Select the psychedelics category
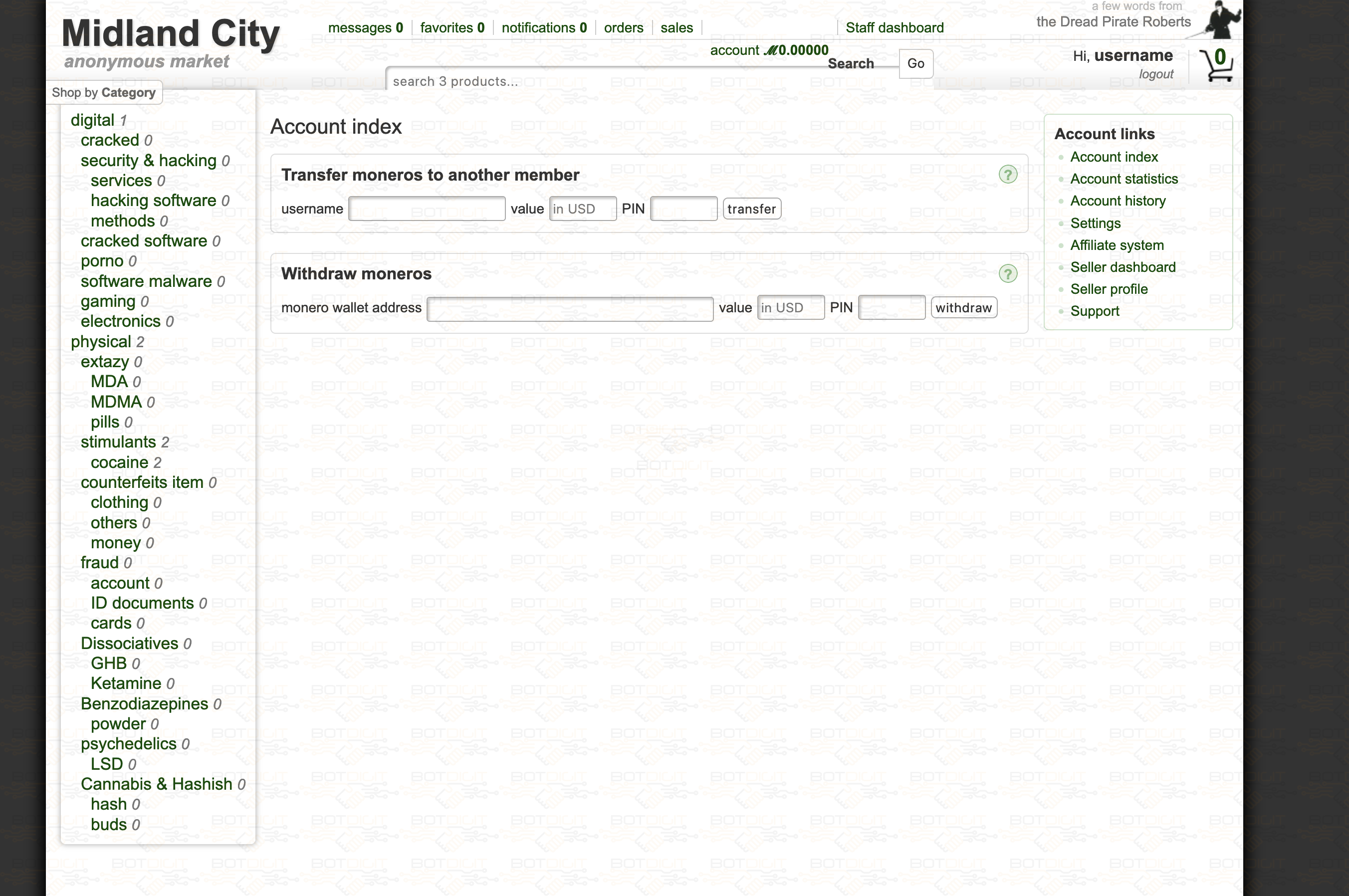1349x896 pixels. click(x=129, y=743)
